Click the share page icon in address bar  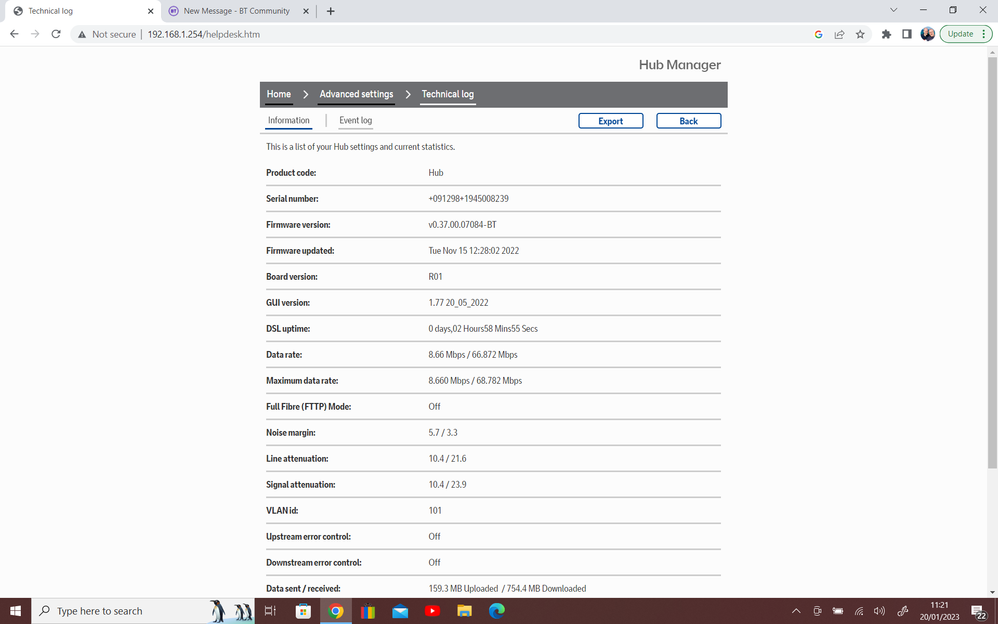839,34
